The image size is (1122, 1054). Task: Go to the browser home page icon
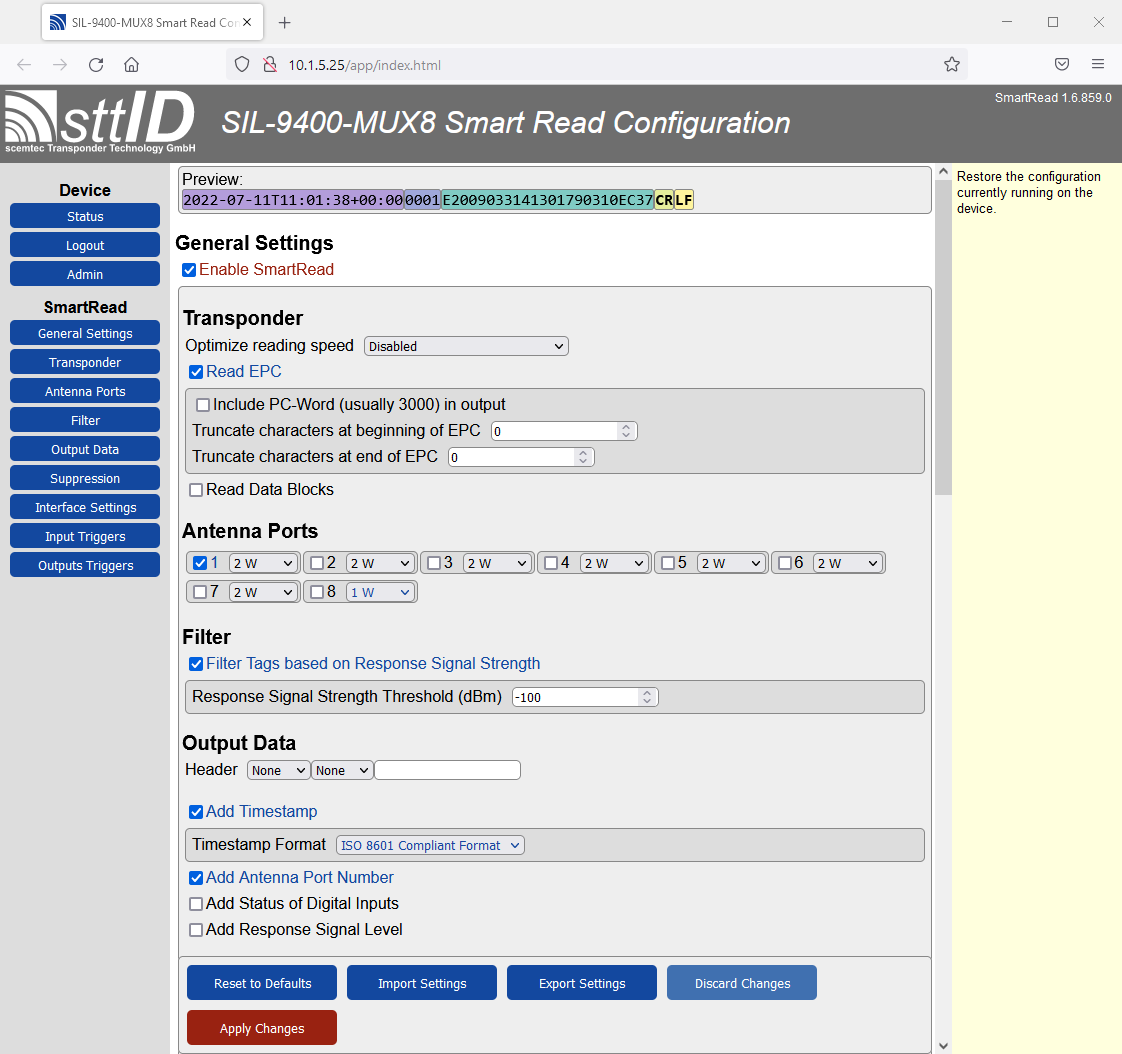pos(132,65)
